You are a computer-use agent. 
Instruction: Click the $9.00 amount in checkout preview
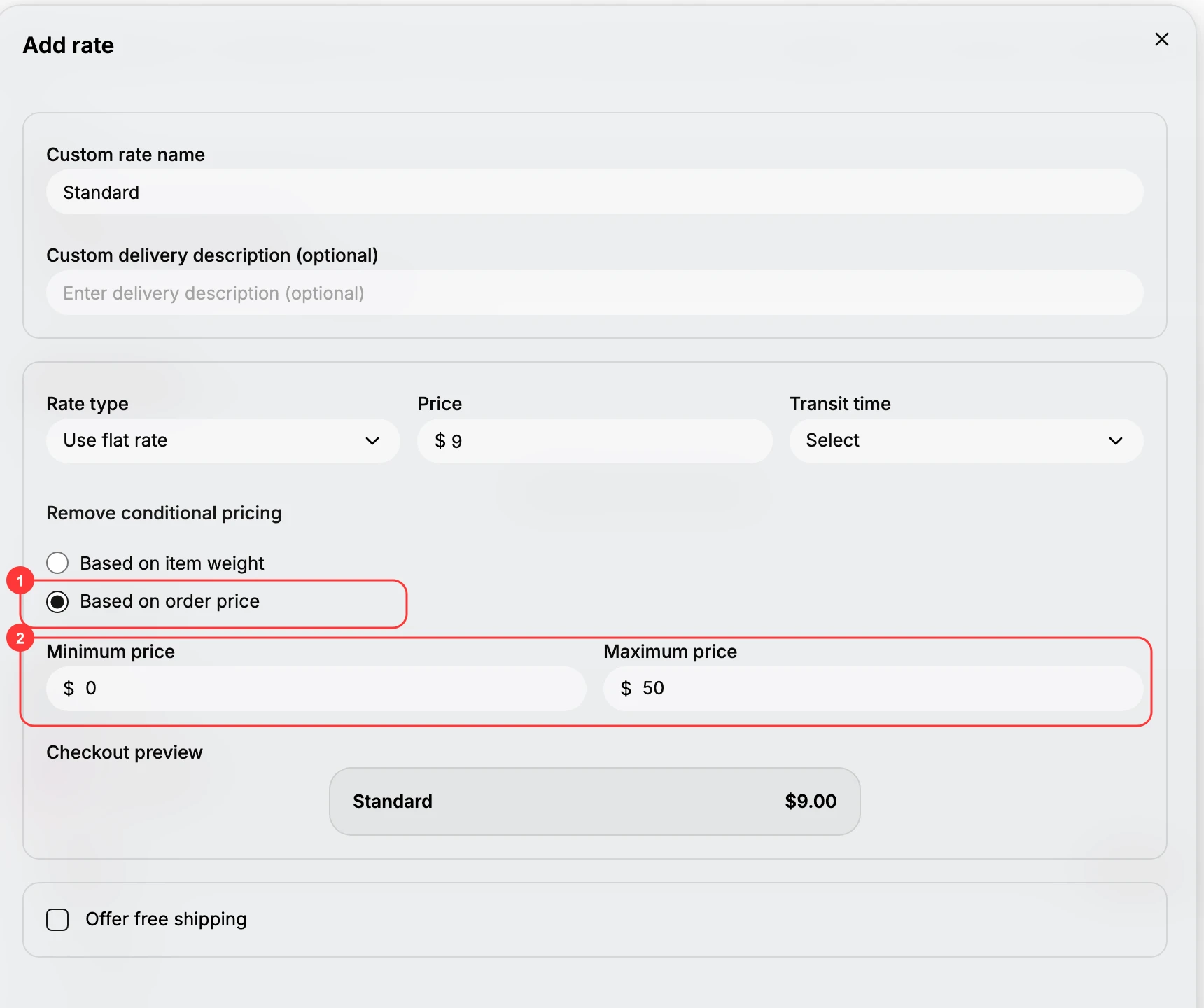coord(811,801)
